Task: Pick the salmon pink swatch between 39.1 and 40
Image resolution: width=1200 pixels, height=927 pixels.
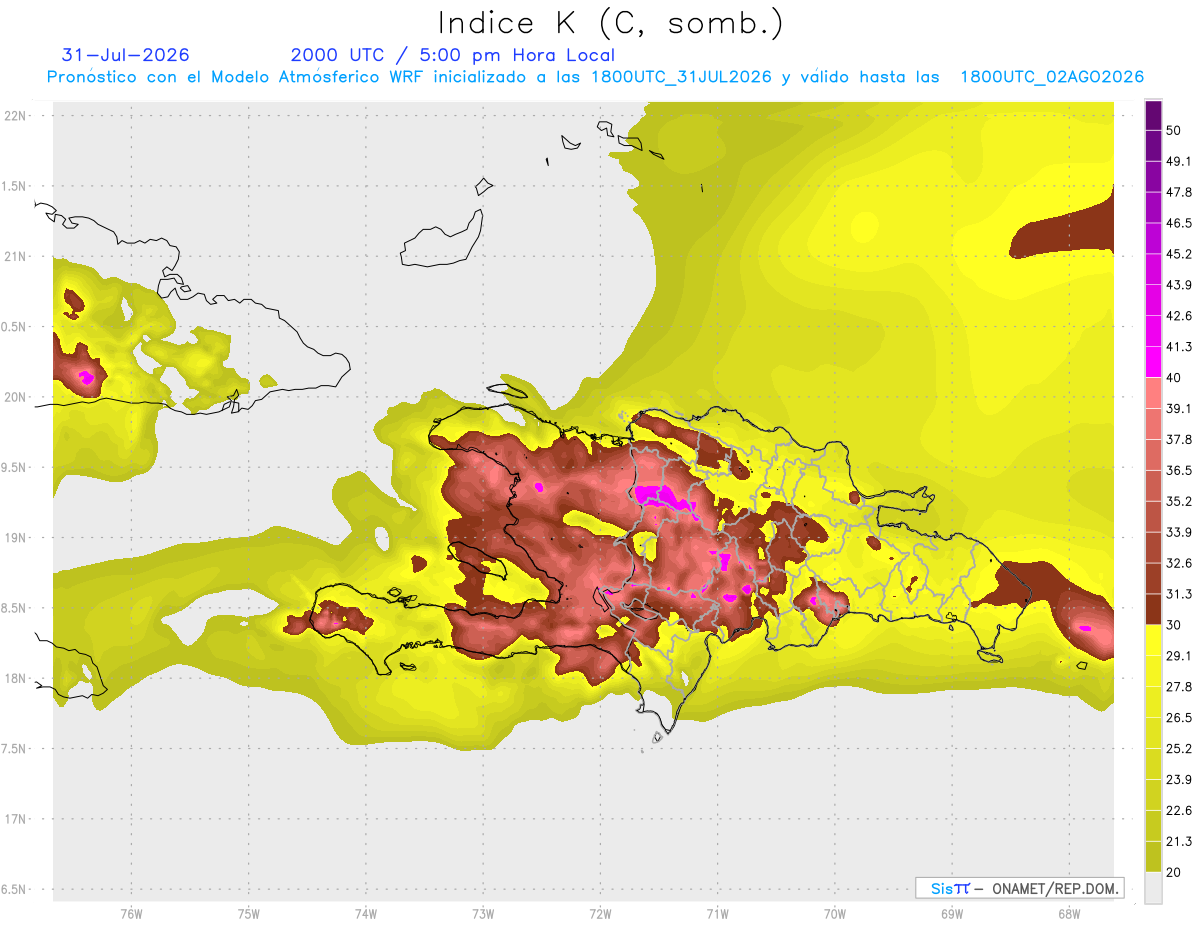Action: 1153,393
